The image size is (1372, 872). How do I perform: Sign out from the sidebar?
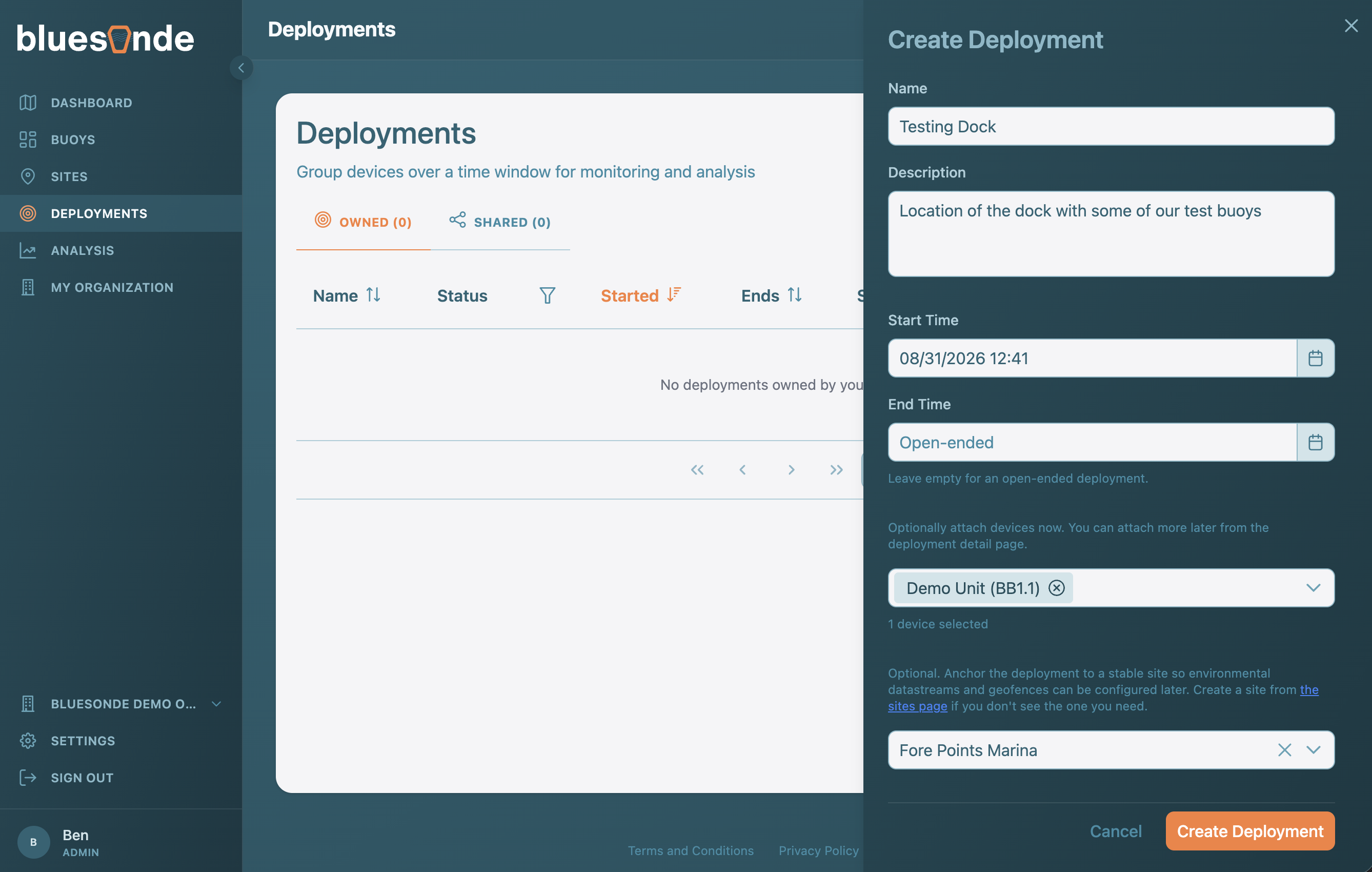pyautogui.click(x=121, y=778)
